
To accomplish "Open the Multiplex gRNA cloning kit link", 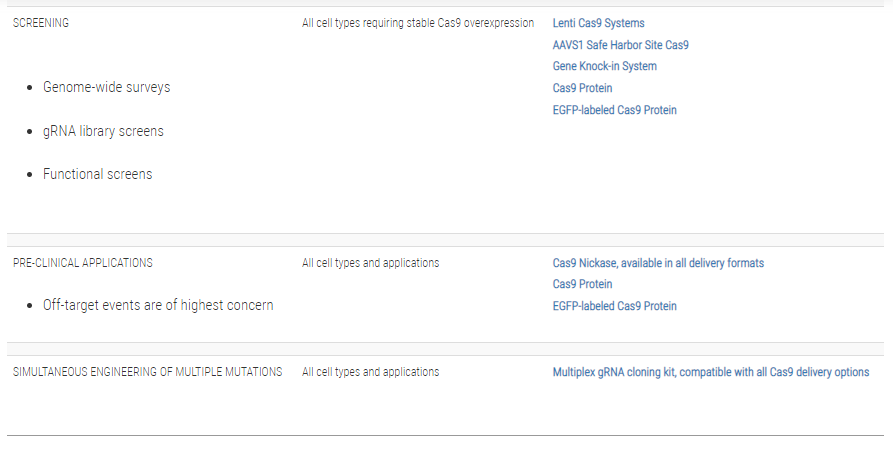I will [x=711, y=372].
